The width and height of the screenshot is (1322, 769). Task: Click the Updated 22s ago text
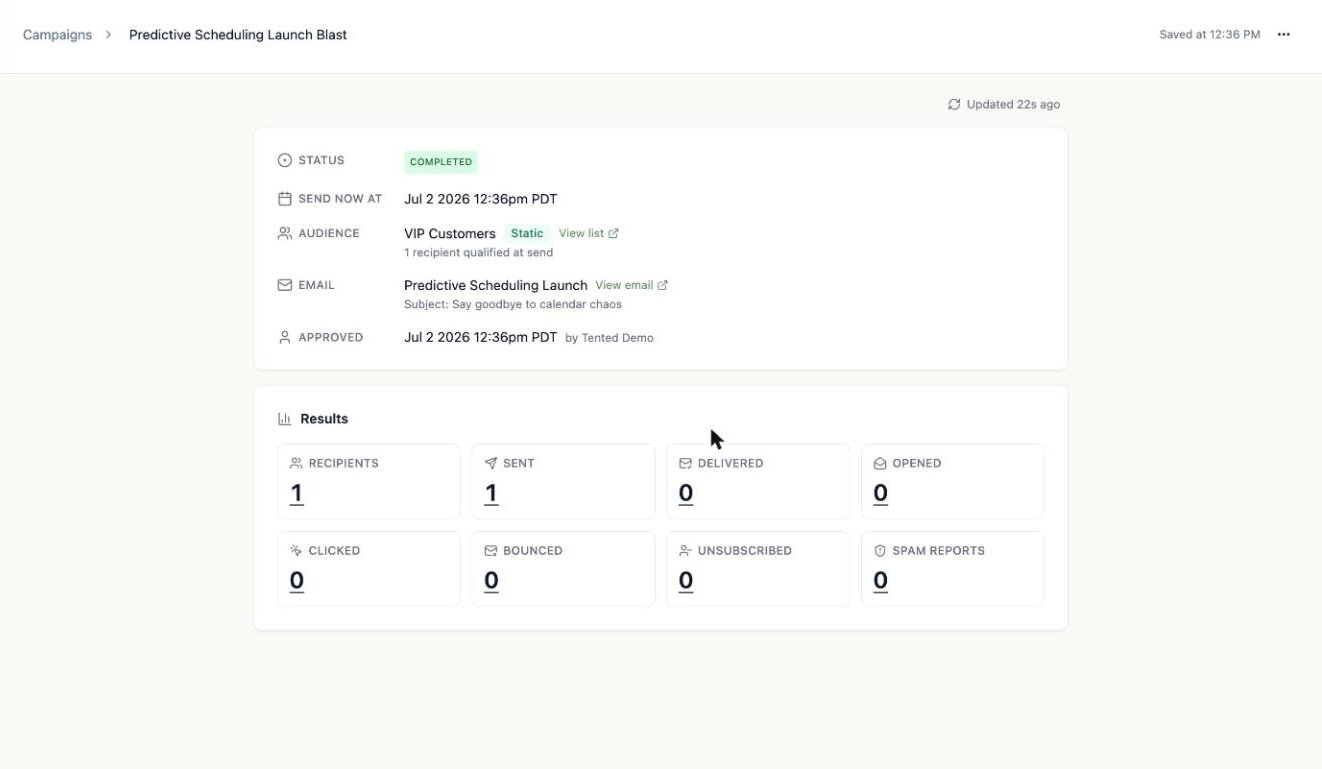(x=1013, y=104)
